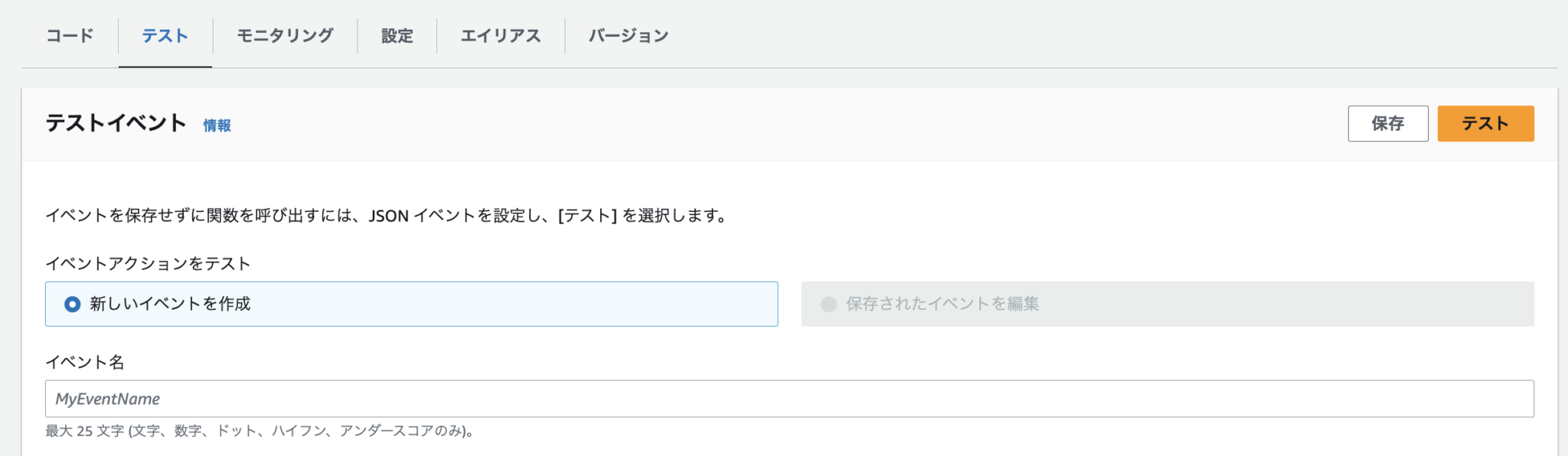
Task: Save the test event with 保存
Action: [1387, 122]
